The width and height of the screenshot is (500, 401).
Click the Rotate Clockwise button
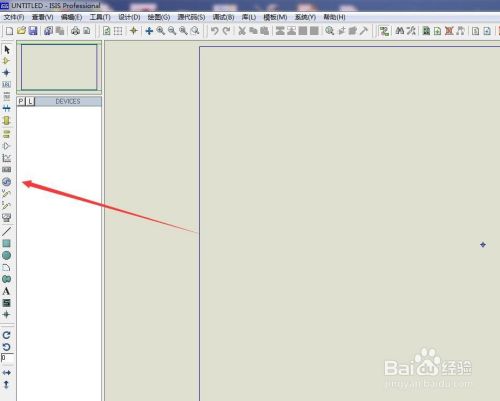(6, 335)
